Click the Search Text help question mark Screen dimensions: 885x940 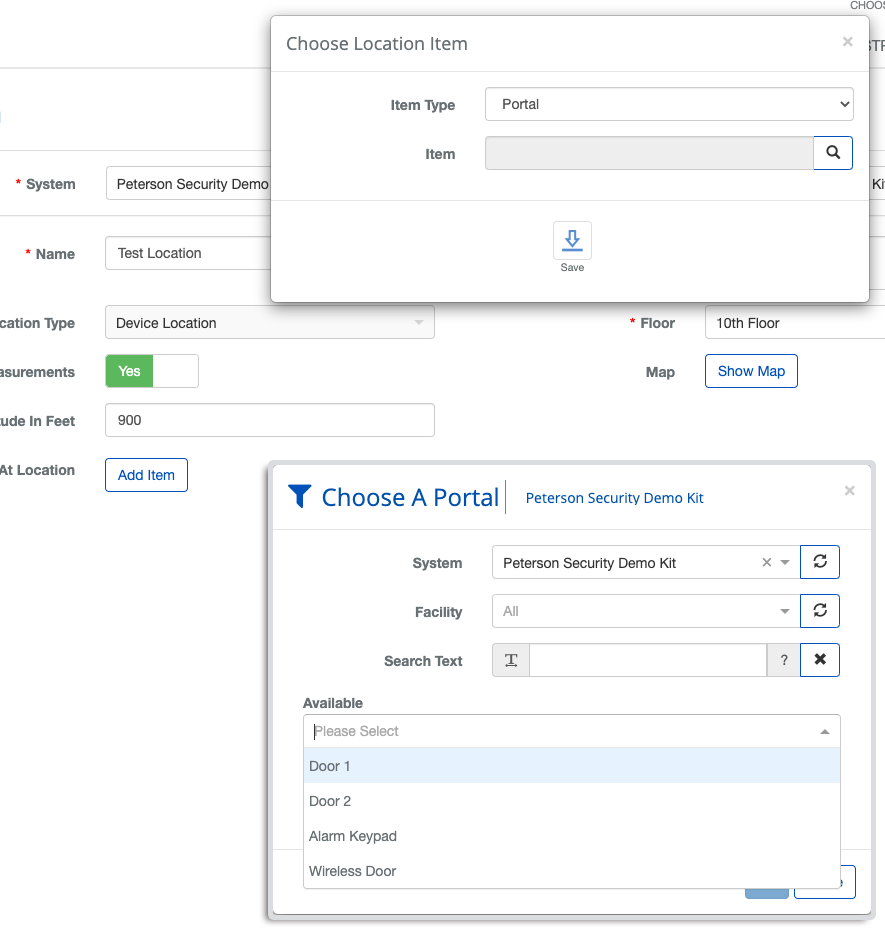point(784,660)
